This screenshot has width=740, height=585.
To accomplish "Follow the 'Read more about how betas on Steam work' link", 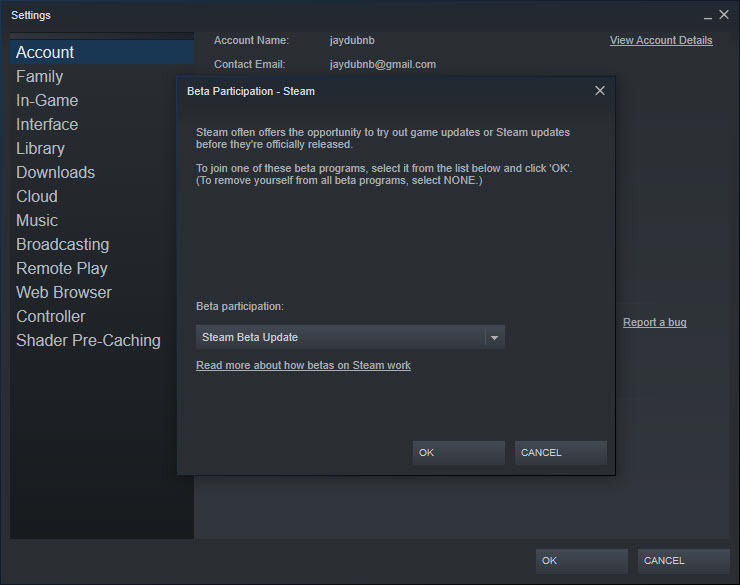I will pyautogui.click(x=303, y=366).
